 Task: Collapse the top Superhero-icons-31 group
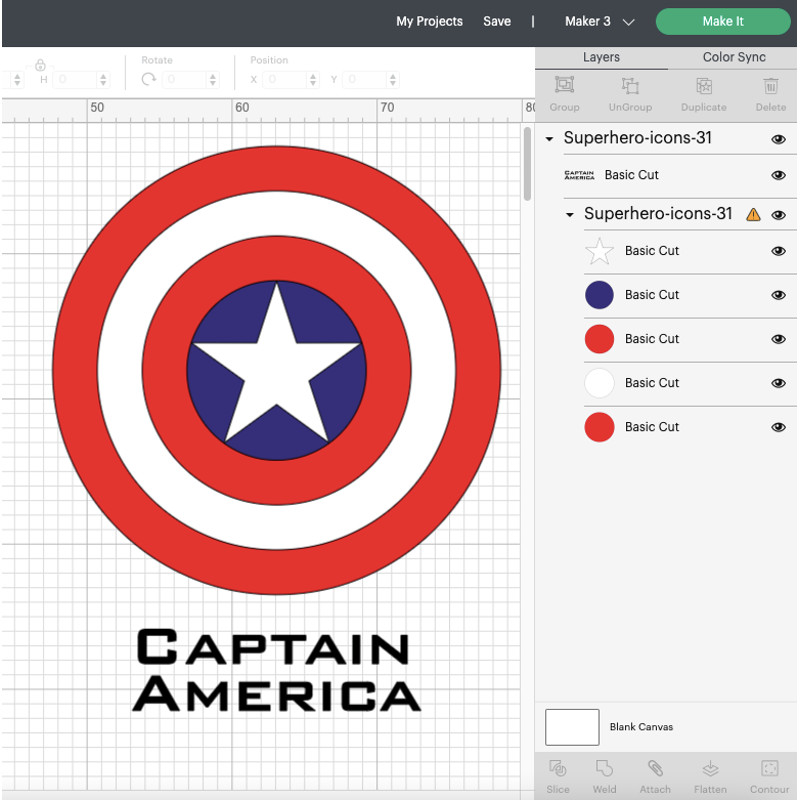(549, 139)
